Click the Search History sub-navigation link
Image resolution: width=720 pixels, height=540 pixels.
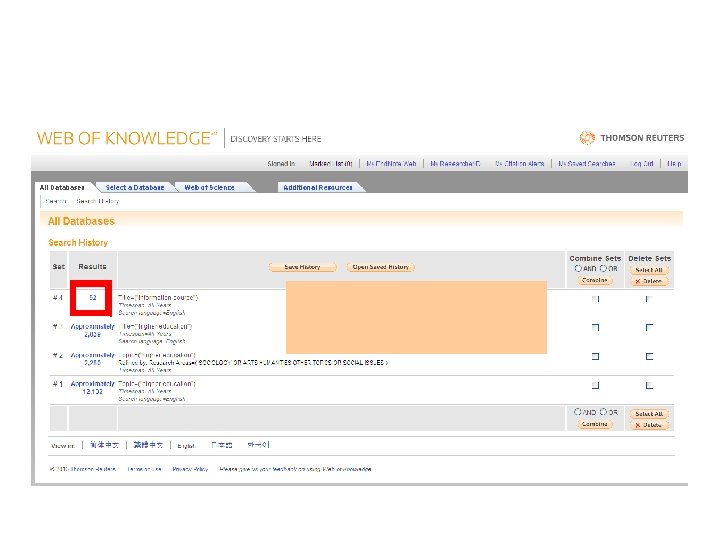[x=98, y=201]
